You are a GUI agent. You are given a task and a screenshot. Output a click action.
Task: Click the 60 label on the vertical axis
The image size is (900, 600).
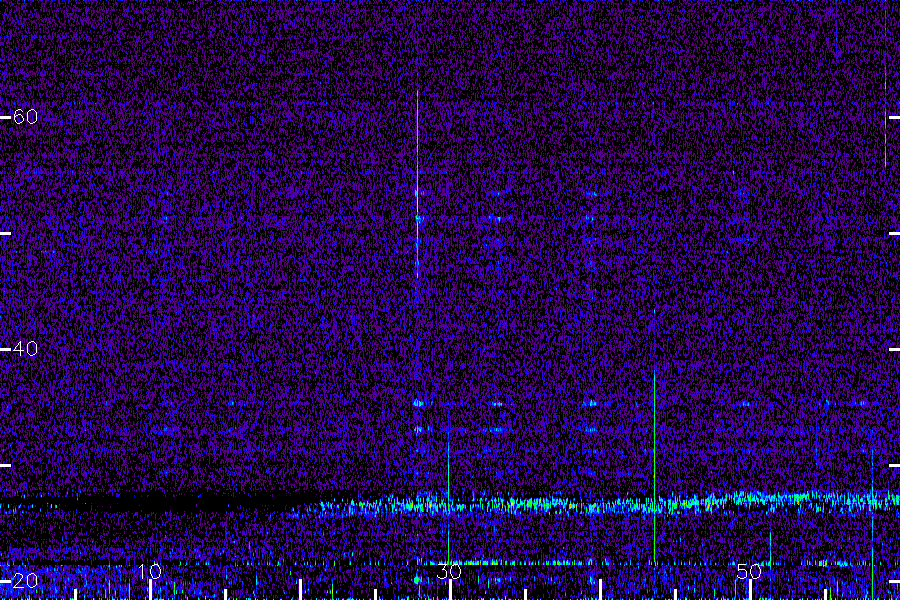(x=25, y=117)
